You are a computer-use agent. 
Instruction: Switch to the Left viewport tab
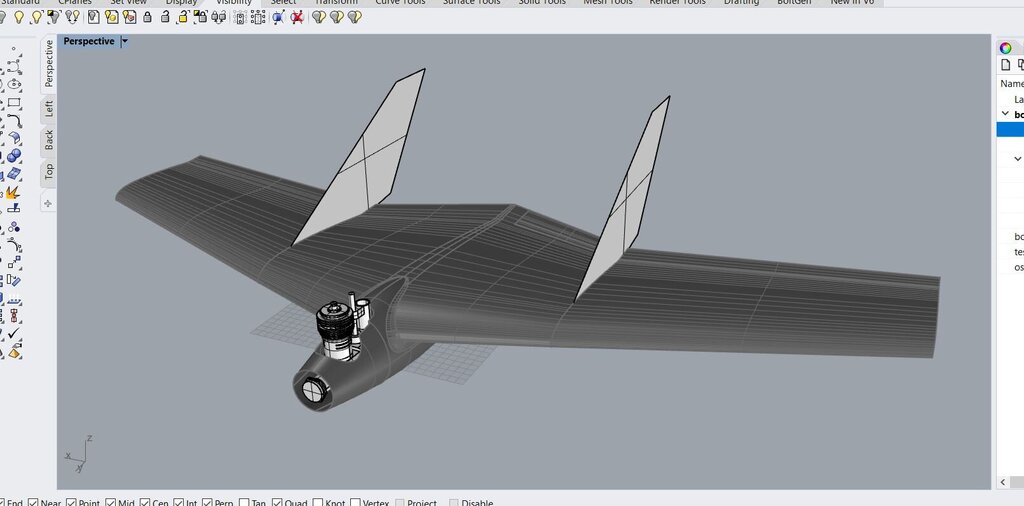[x=48, y=109]
